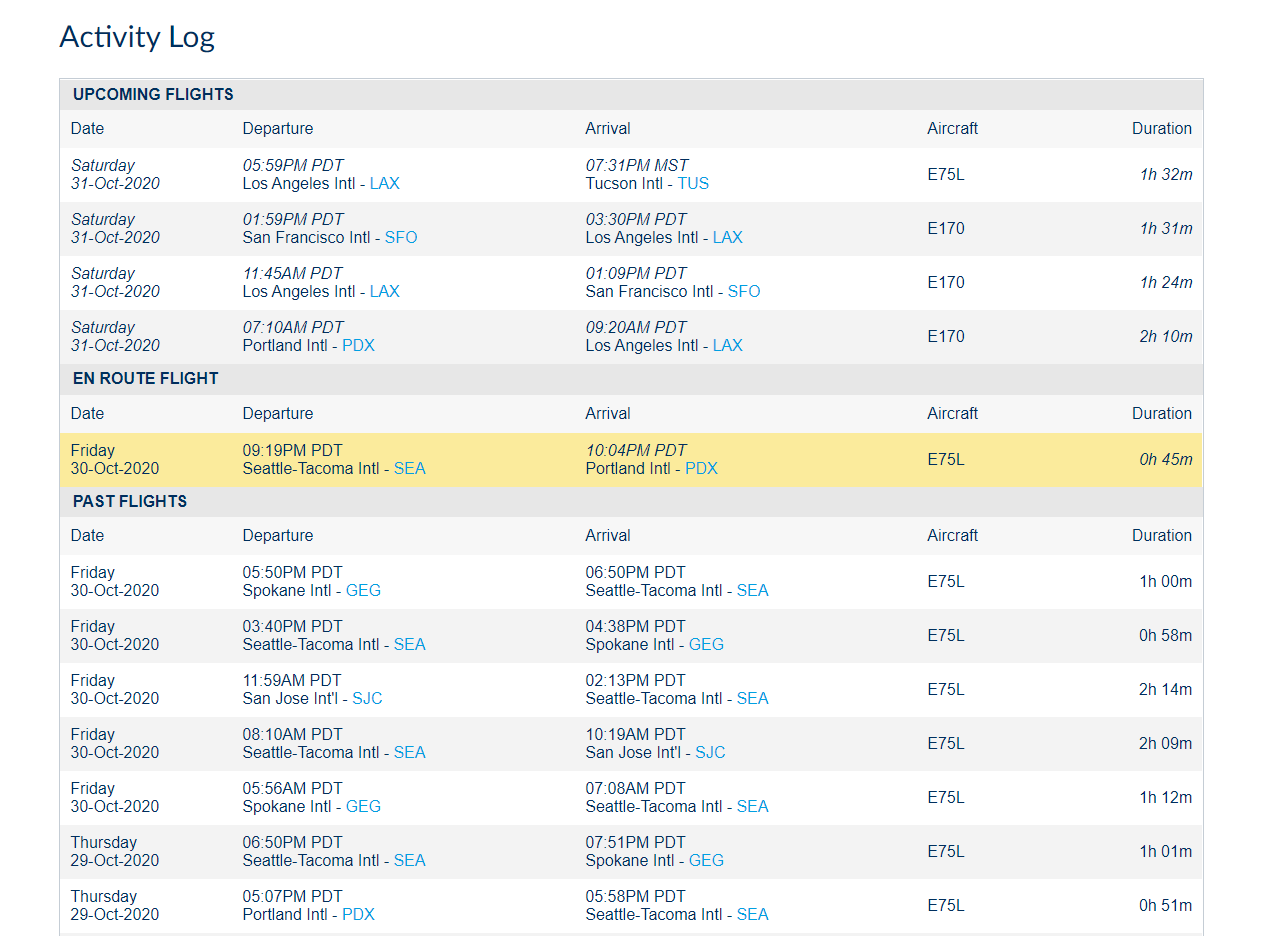Viewport: 1267px width, 936px height.
Task: Click PDX departure link of 07:10AM flight
Action: tap(359, 346)
